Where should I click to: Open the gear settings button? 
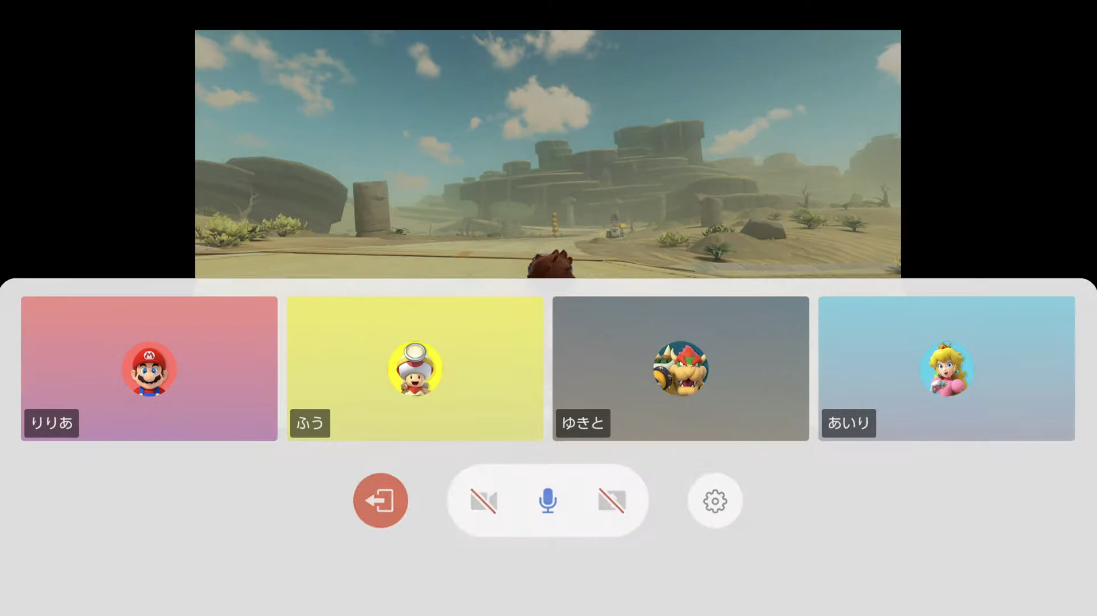pos(714,500)
